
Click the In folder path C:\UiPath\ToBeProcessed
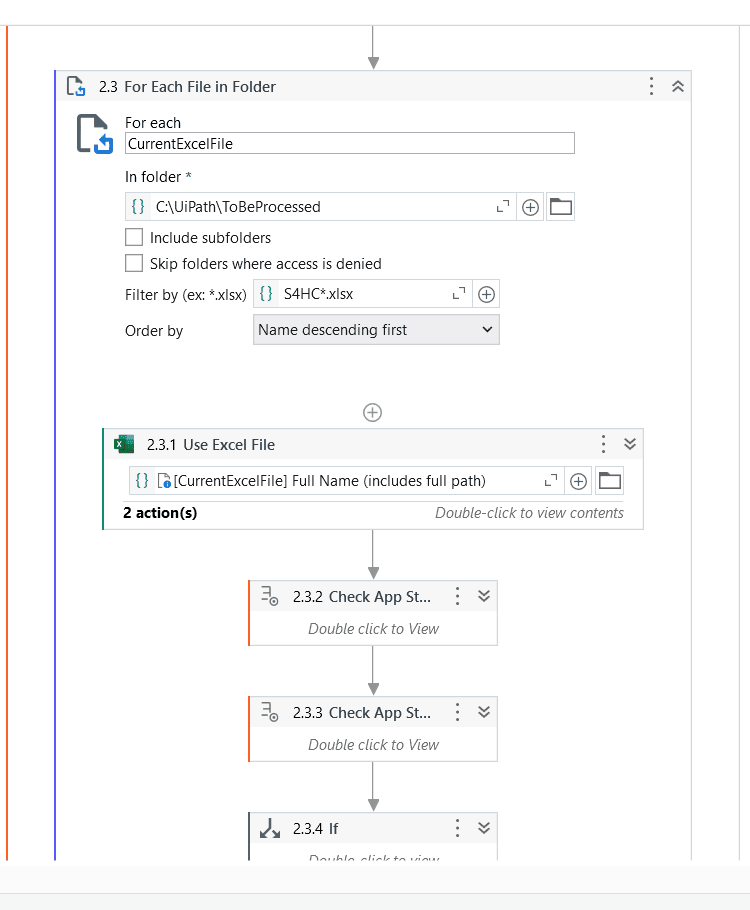coord(238,207)
